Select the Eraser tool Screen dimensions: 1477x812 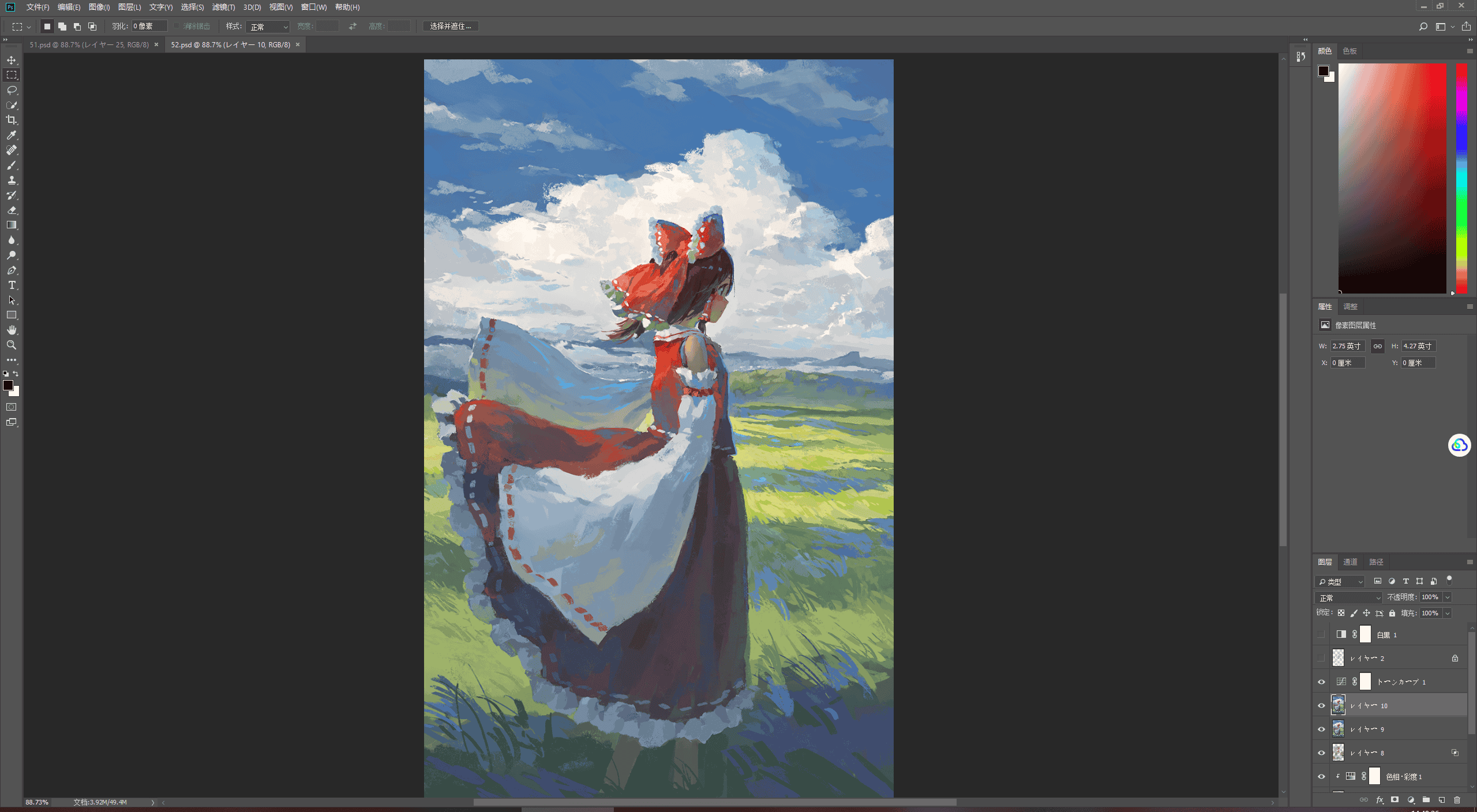[x=12, y=210]
